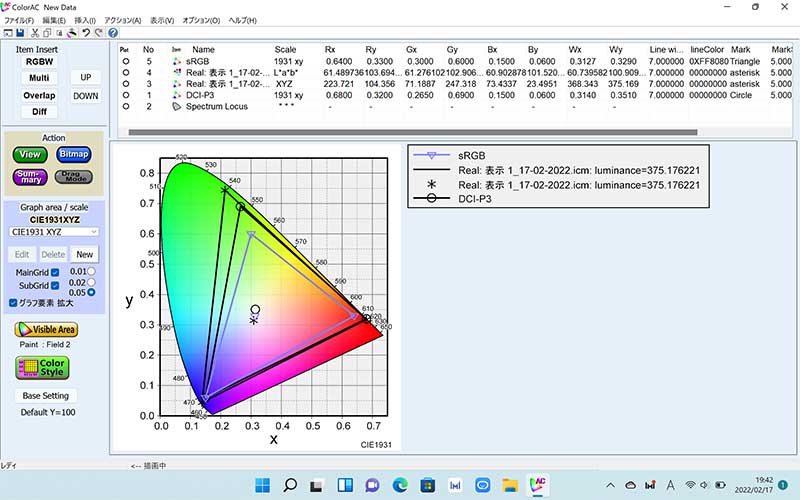The height and width of the screenshot is (500, 800).
Task: Click the blue Bitmap action button
Action: point(74,154)
